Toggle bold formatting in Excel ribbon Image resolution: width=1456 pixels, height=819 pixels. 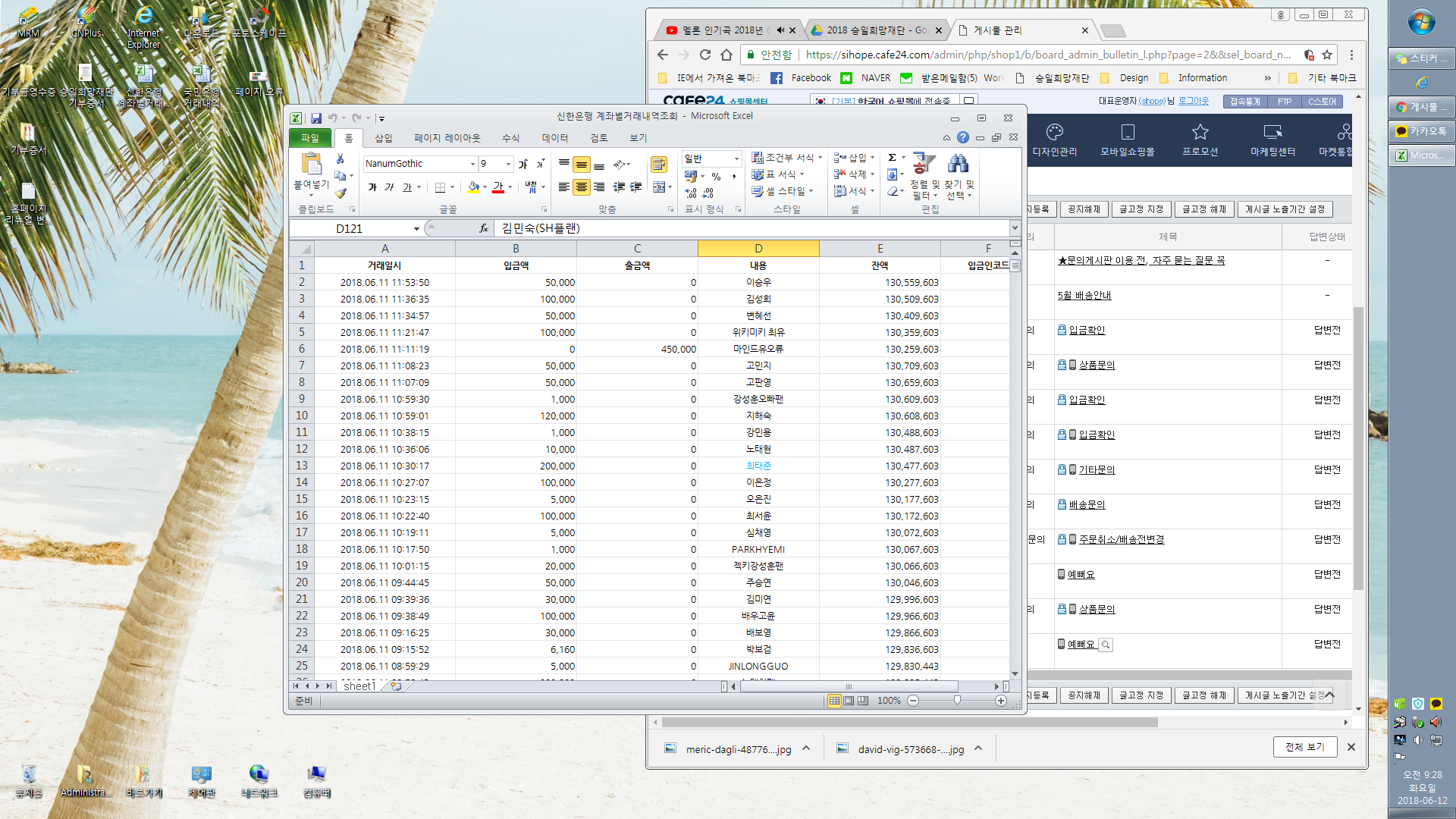[372, 187]
